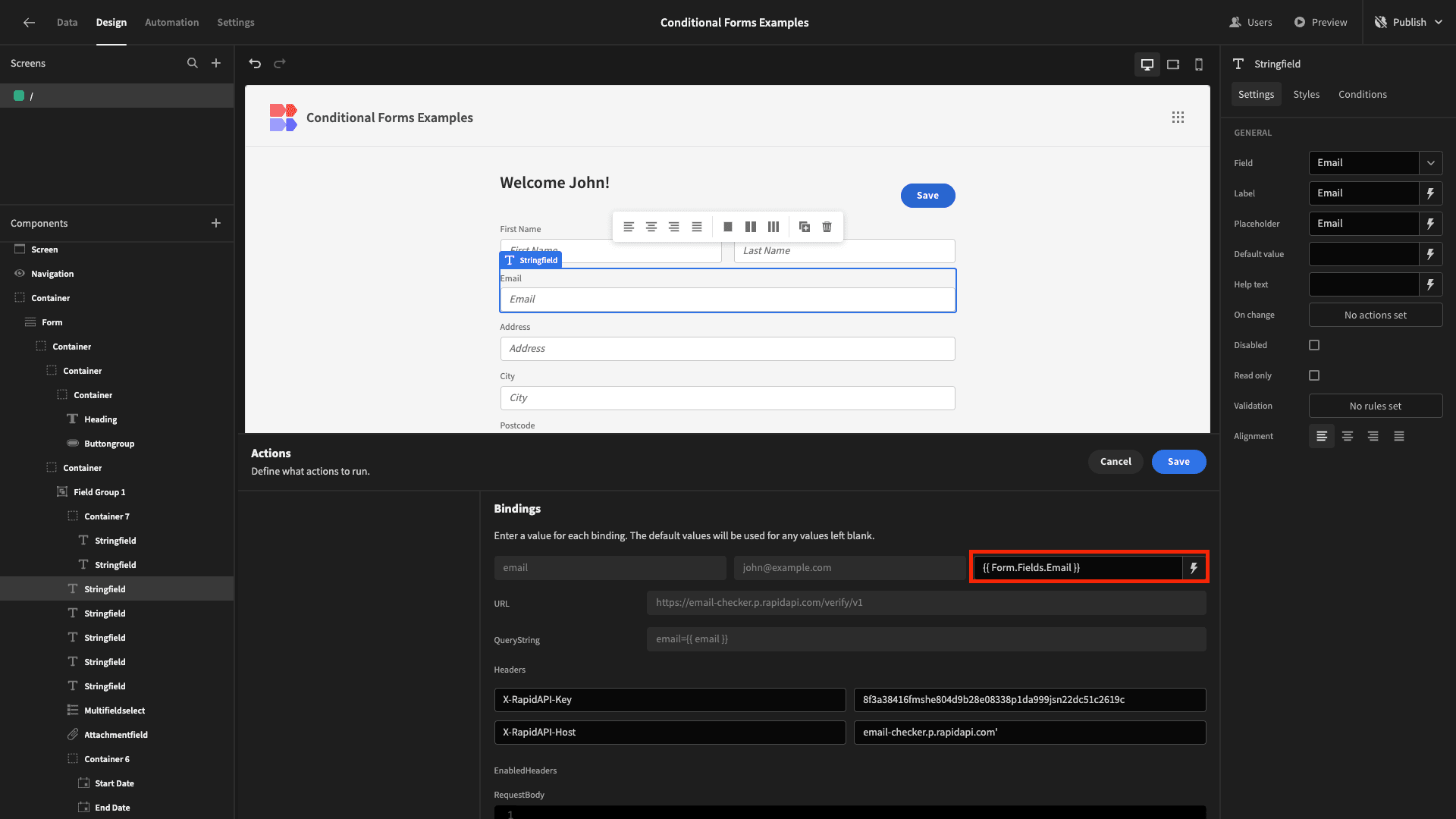Duplicate the selected Stringfield component
Screen dimensions: 1456x819
tap(805, 227)
